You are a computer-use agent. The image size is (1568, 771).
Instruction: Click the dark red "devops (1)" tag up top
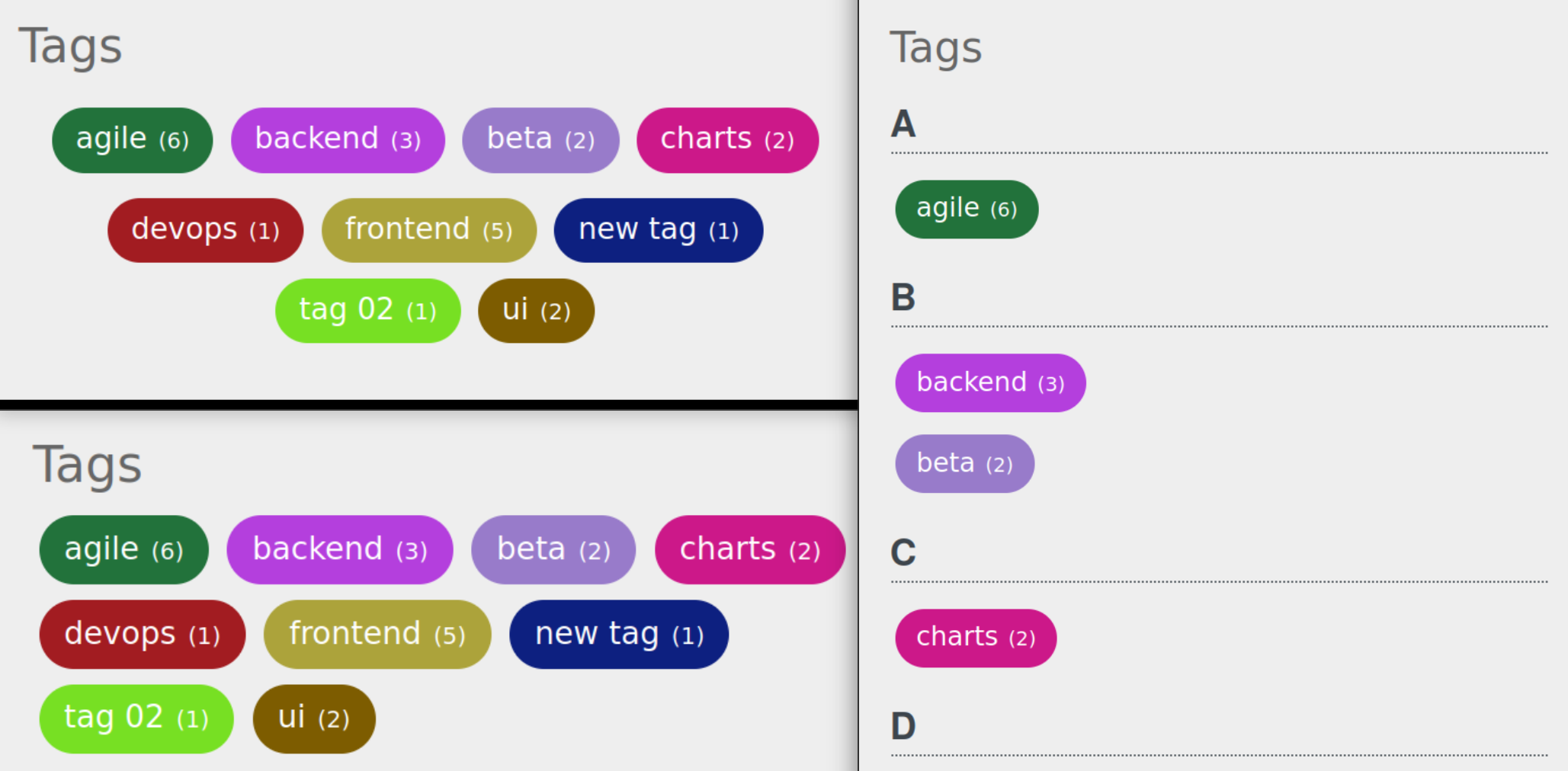[204, 230]
